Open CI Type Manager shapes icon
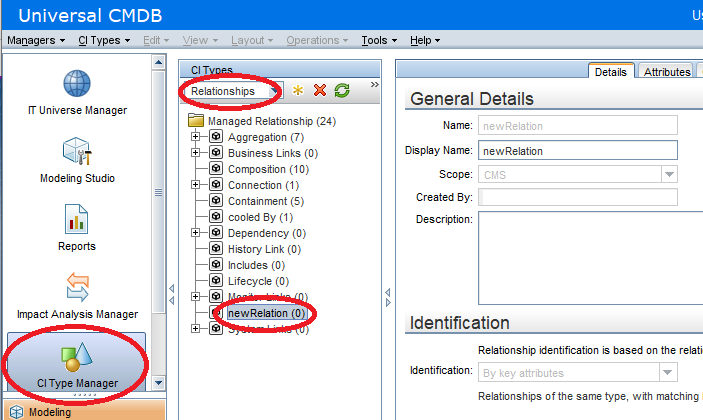The width and height of the screenshot is (703, 420). [x=77, y=357]
